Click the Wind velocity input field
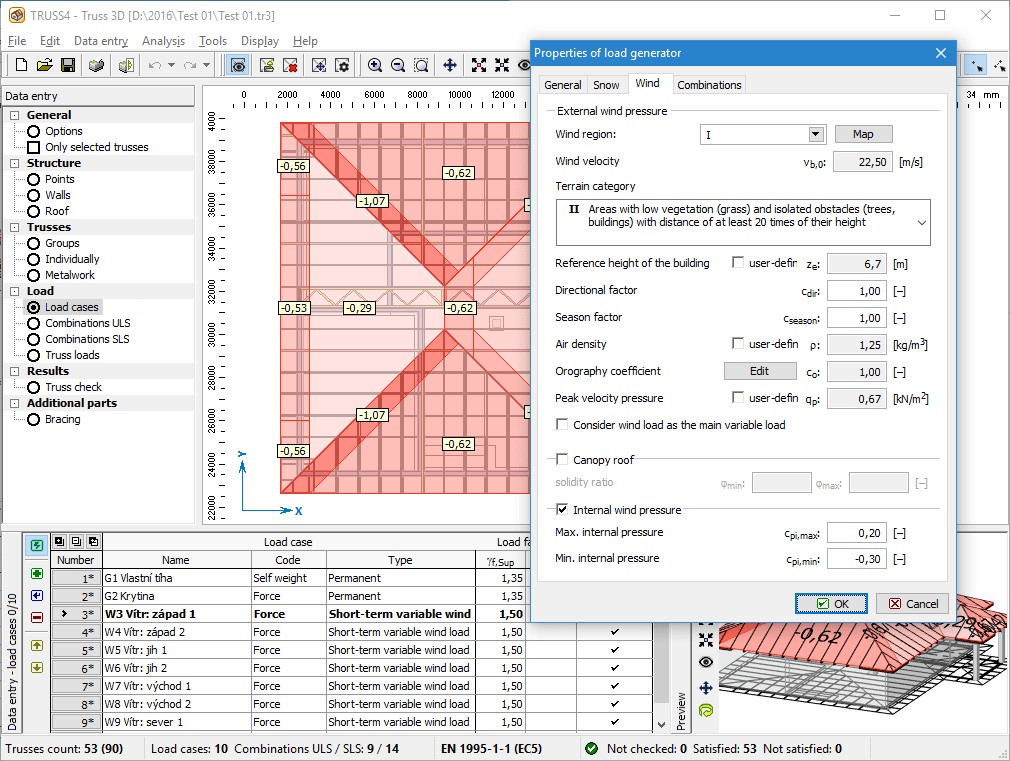Image resolution: width=1010 pixels, height=761 pixels. [863, 160]
